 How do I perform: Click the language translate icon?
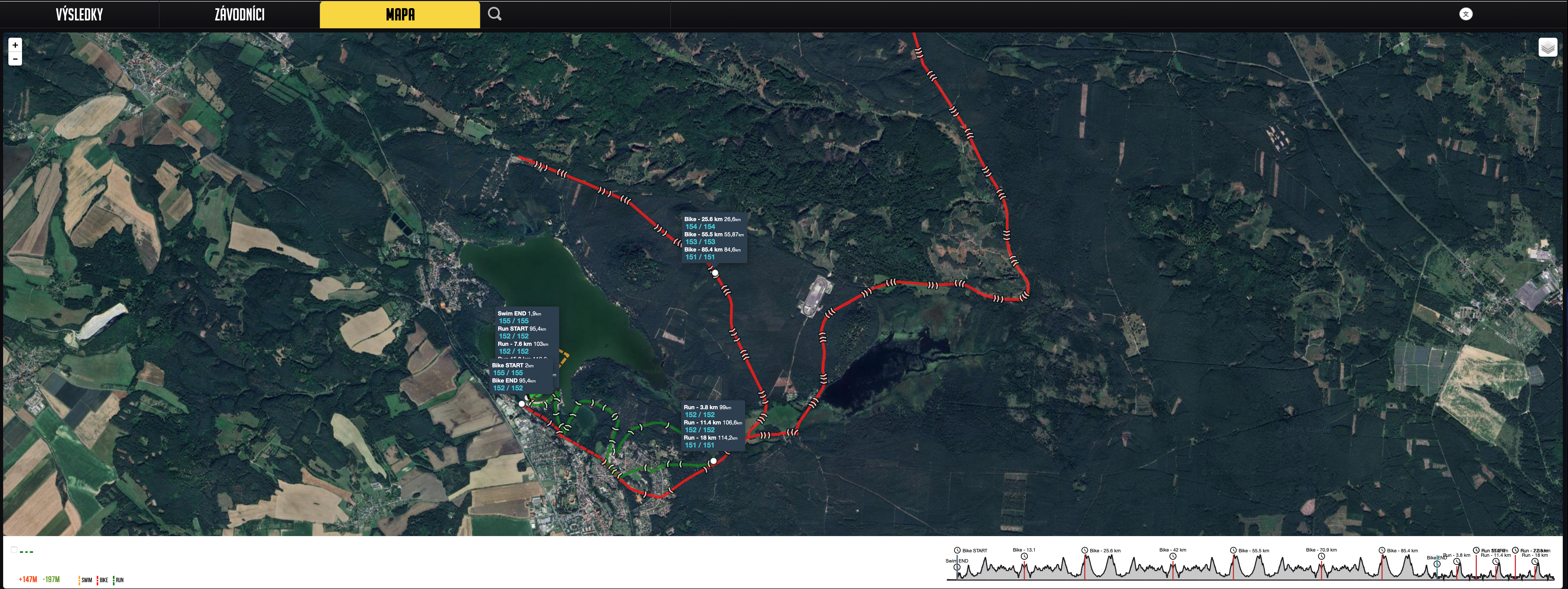pos(1466,14)
